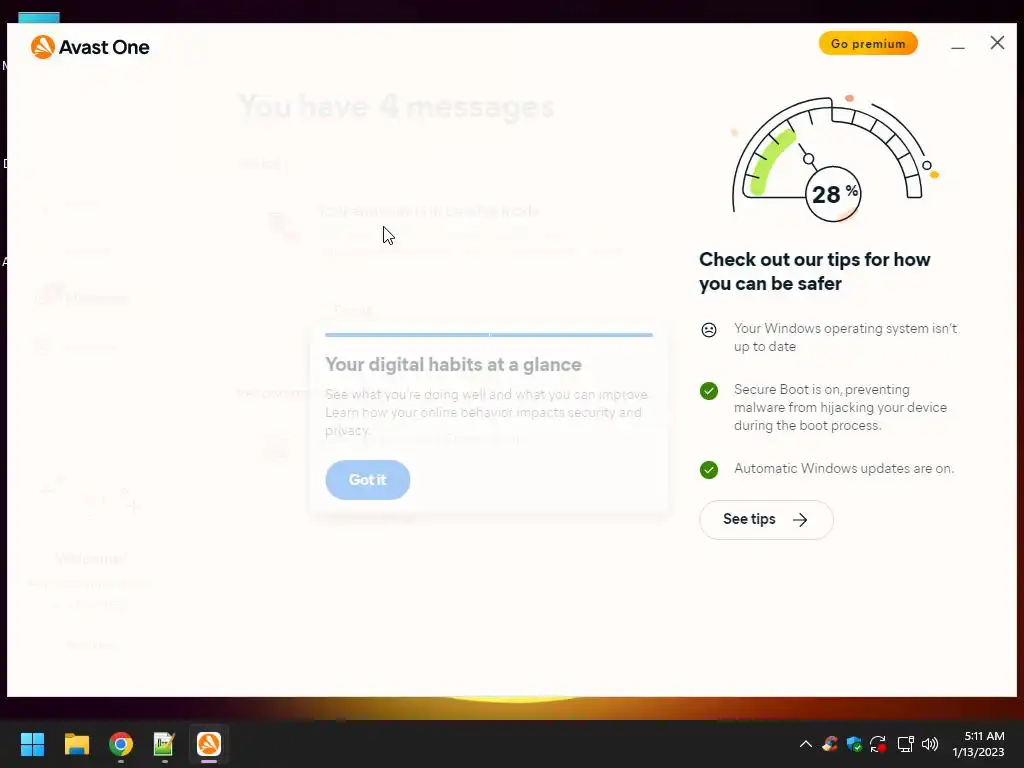Click the Go premium button
Image resolution: width=1024 pixels, height=768 pixels.
pos(868,44)
